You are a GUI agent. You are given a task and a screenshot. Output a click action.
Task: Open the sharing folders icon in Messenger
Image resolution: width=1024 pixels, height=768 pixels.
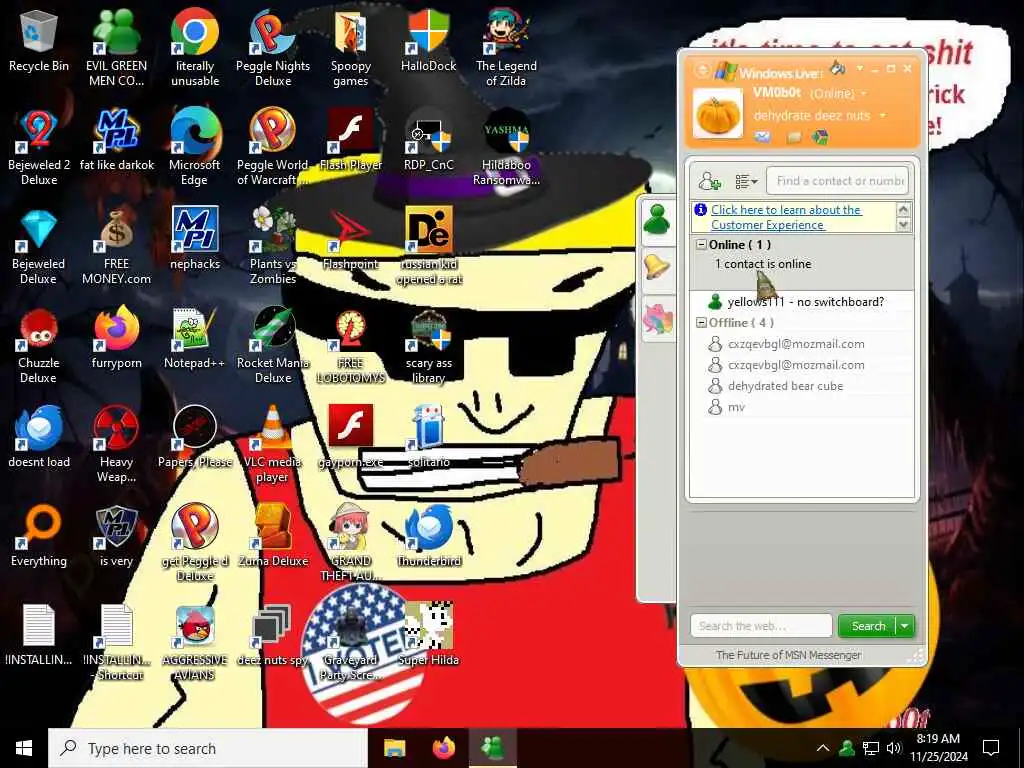point(794,136)
